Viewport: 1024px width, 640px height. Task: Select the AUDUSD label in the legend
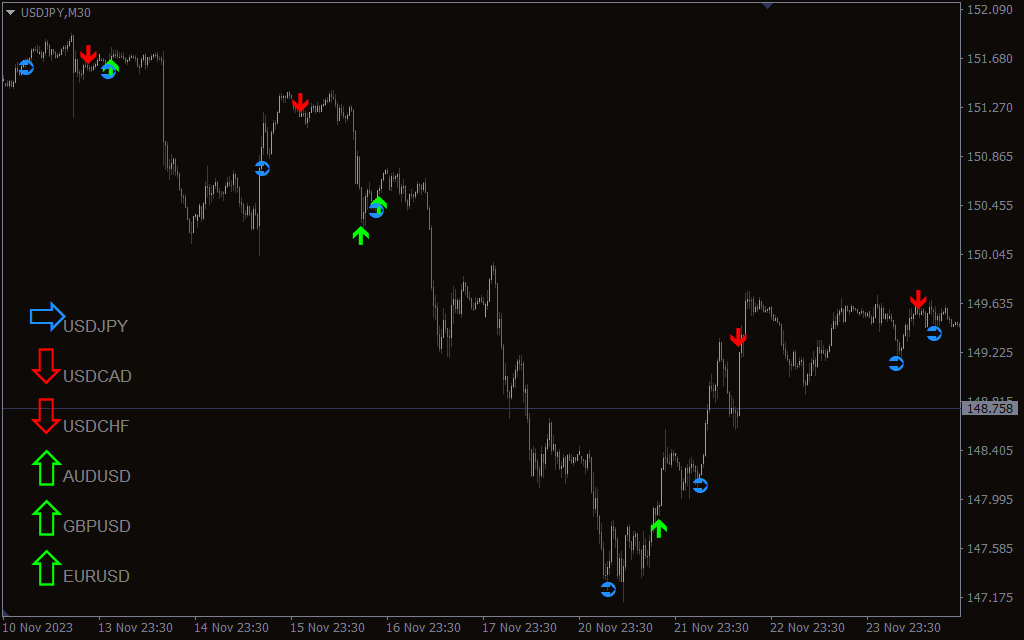(x=97, y=476)
